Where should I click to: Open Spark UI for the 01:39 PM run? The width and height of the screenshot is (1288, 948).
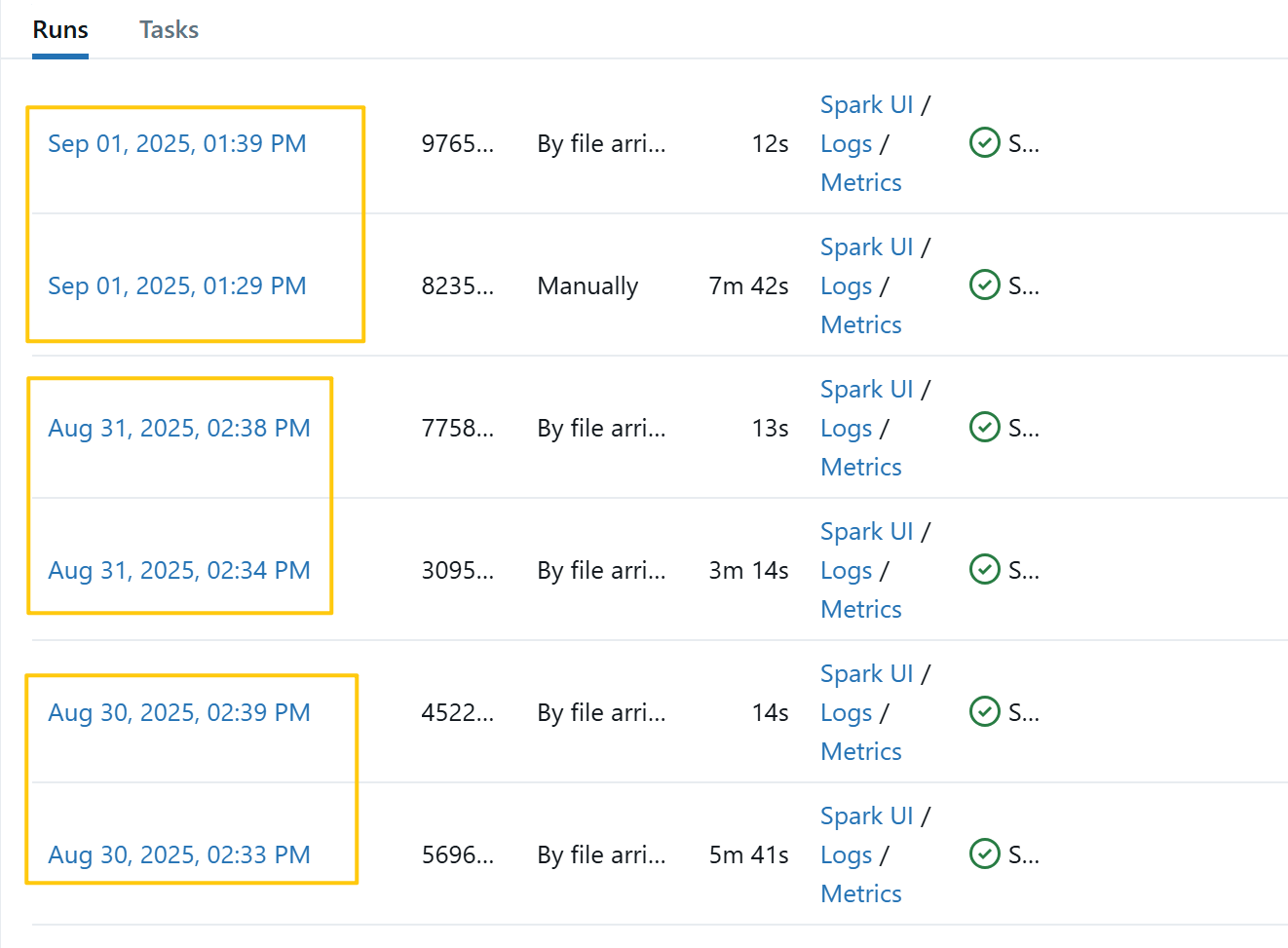coord(867,104)
